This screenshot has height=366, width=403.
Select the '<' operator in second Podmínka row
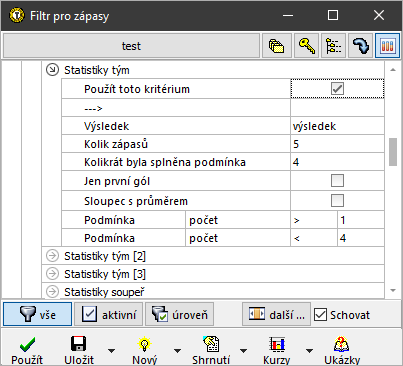coord(314,238)
